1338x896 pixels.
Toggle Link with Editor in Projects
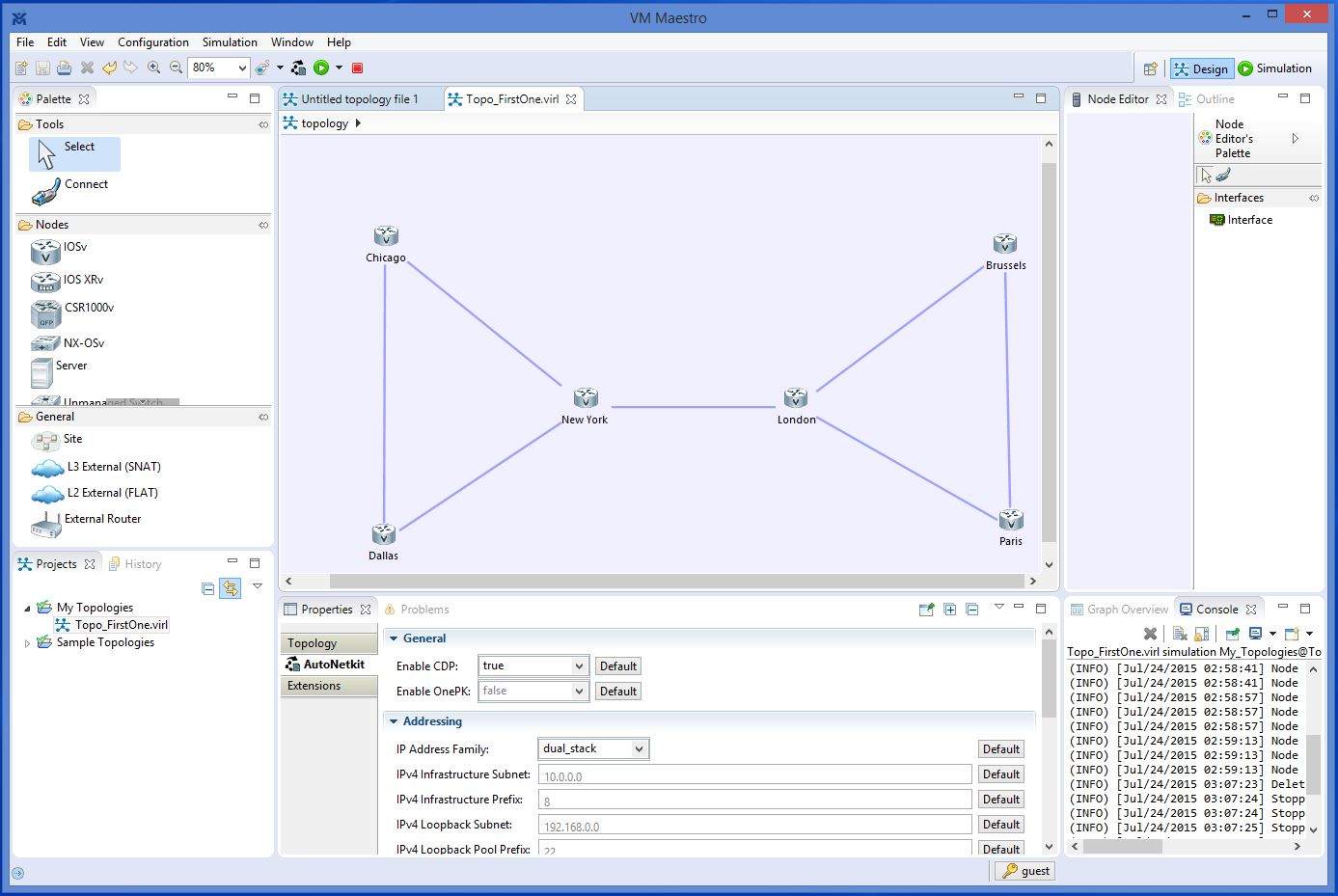(x=230, y=588)
